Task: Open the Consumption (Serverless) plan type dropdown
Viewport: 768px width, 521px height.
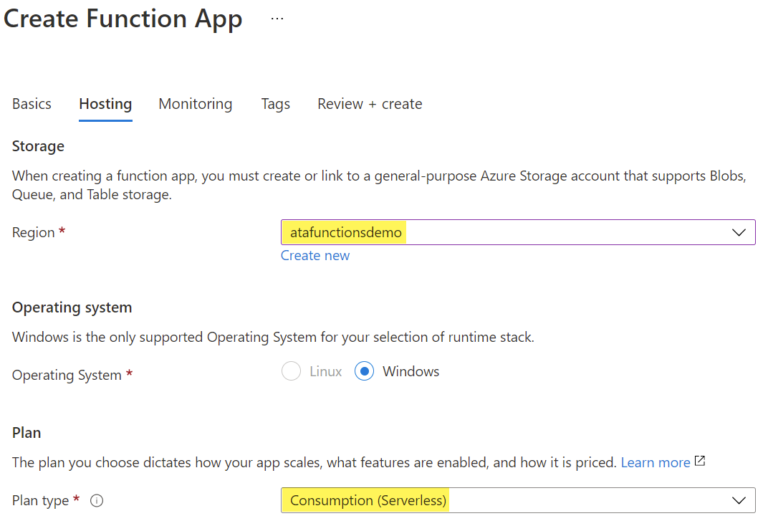Action: [x=518, y=500]
